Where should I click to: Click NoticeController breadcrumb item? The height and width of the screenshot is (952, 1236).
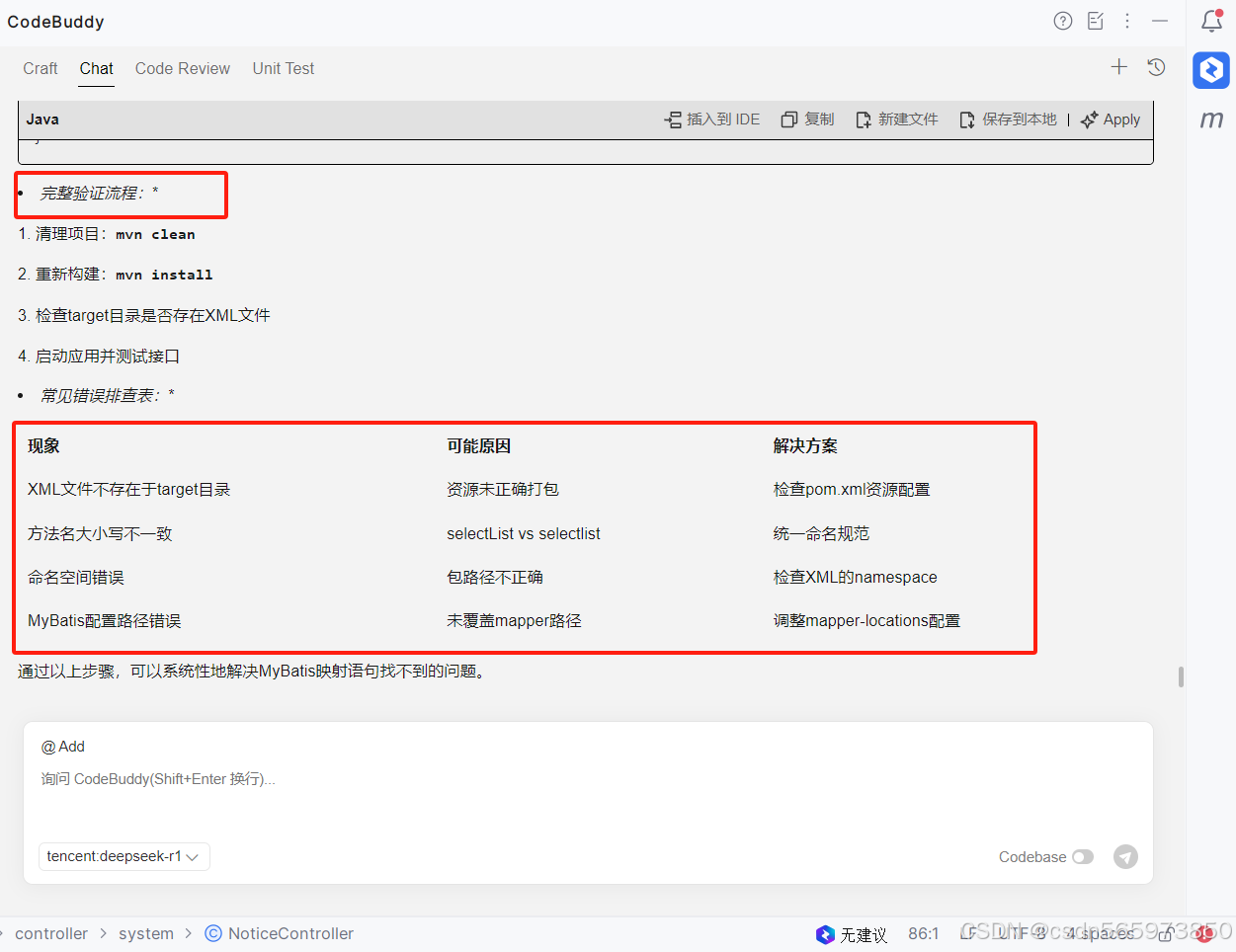point(280,933)
